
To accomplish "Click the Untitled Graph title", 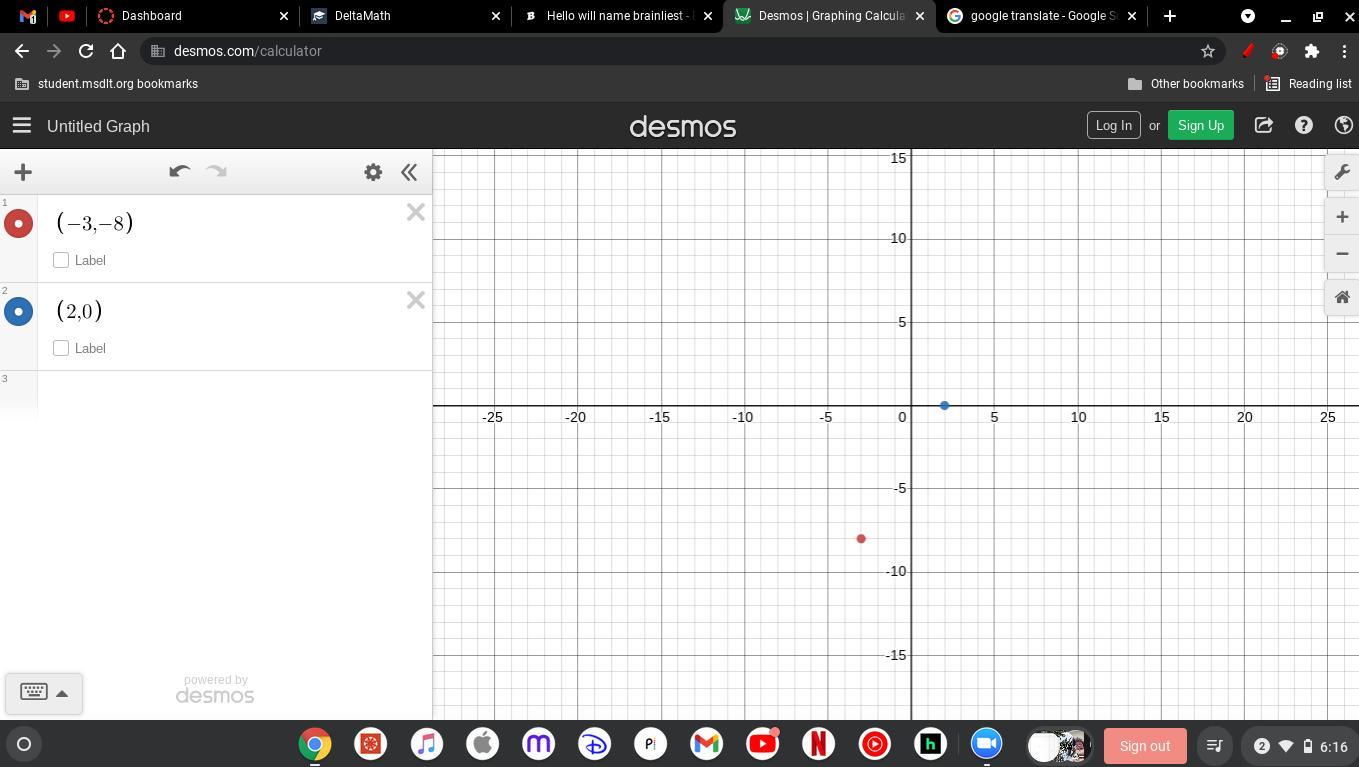I will click(x=98, y=126).
